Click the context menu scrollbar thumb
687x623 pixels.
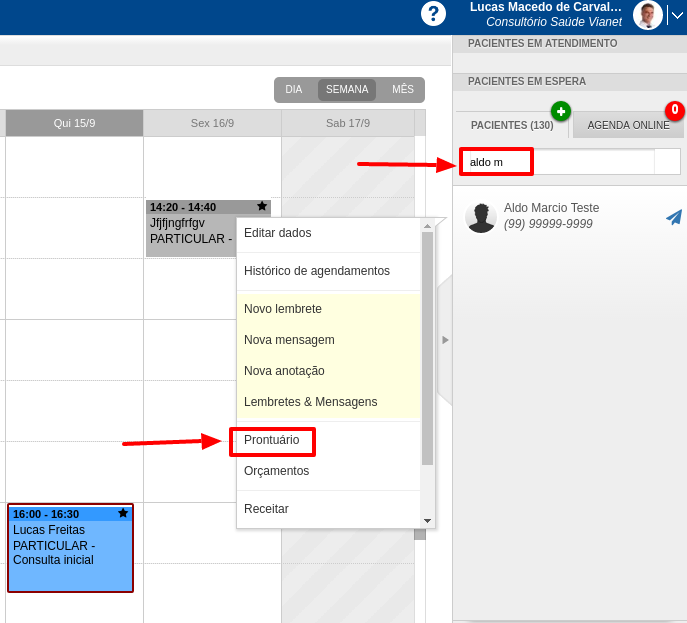pyautogui.click(x=428, y=349)
